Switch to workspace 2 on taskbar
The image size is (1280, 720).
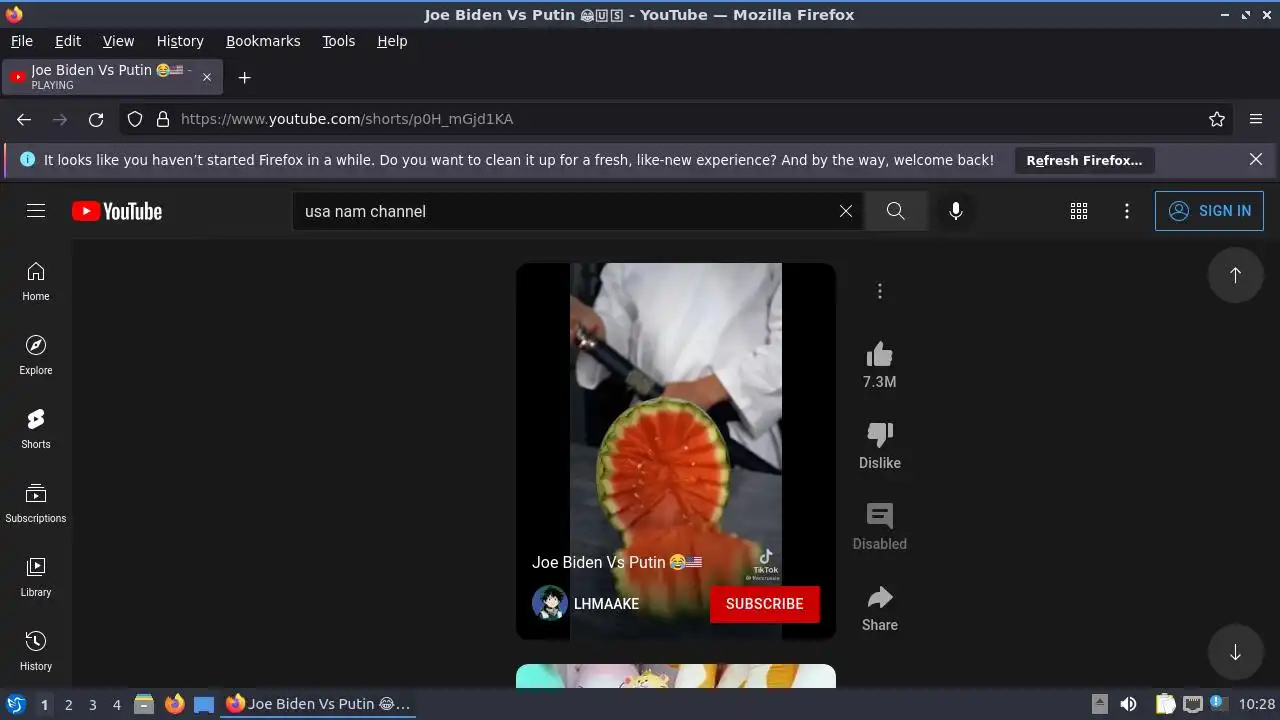click(68, 705)
